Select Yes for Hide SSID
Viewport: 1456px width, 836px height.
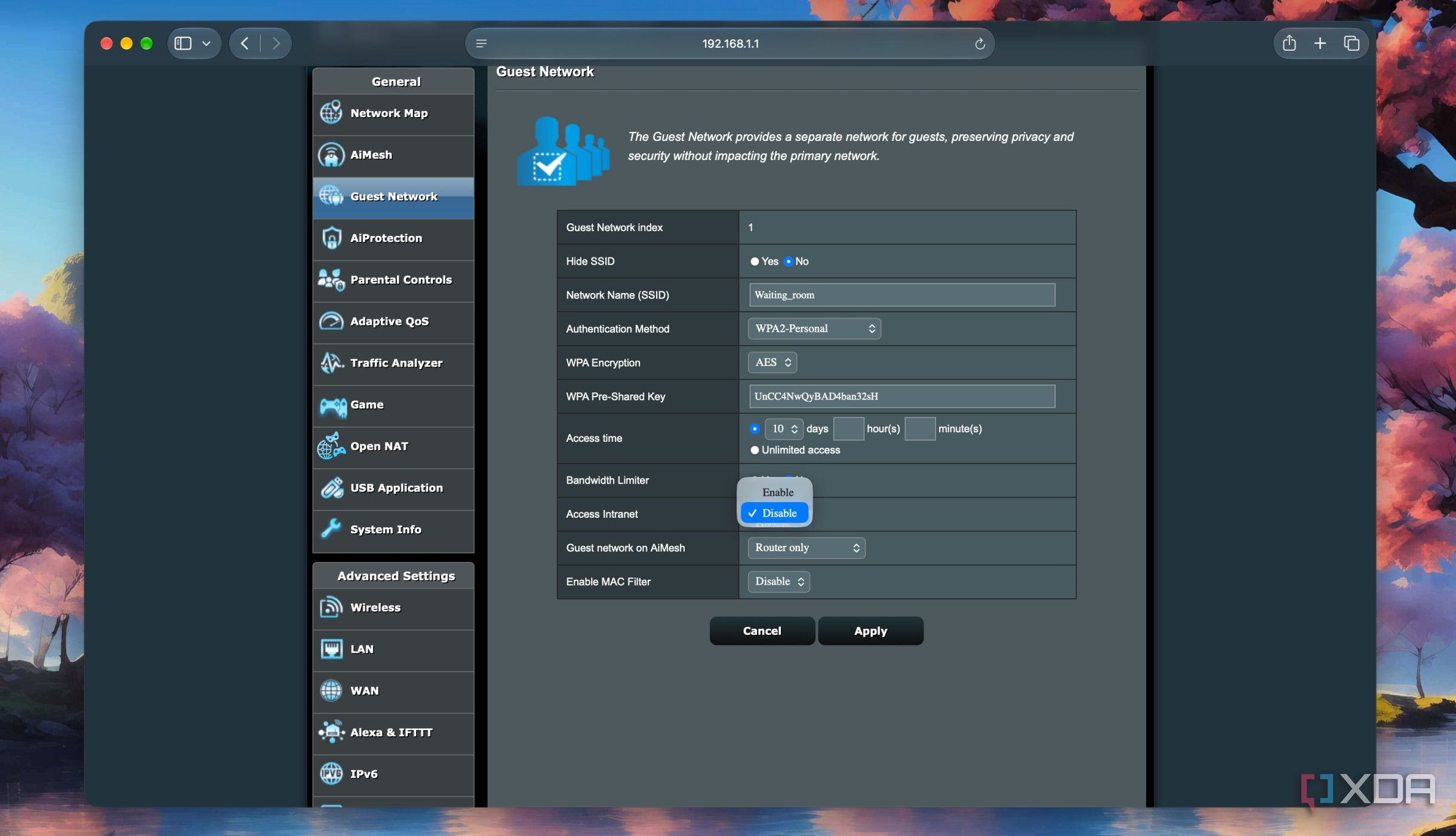(755, 262)
